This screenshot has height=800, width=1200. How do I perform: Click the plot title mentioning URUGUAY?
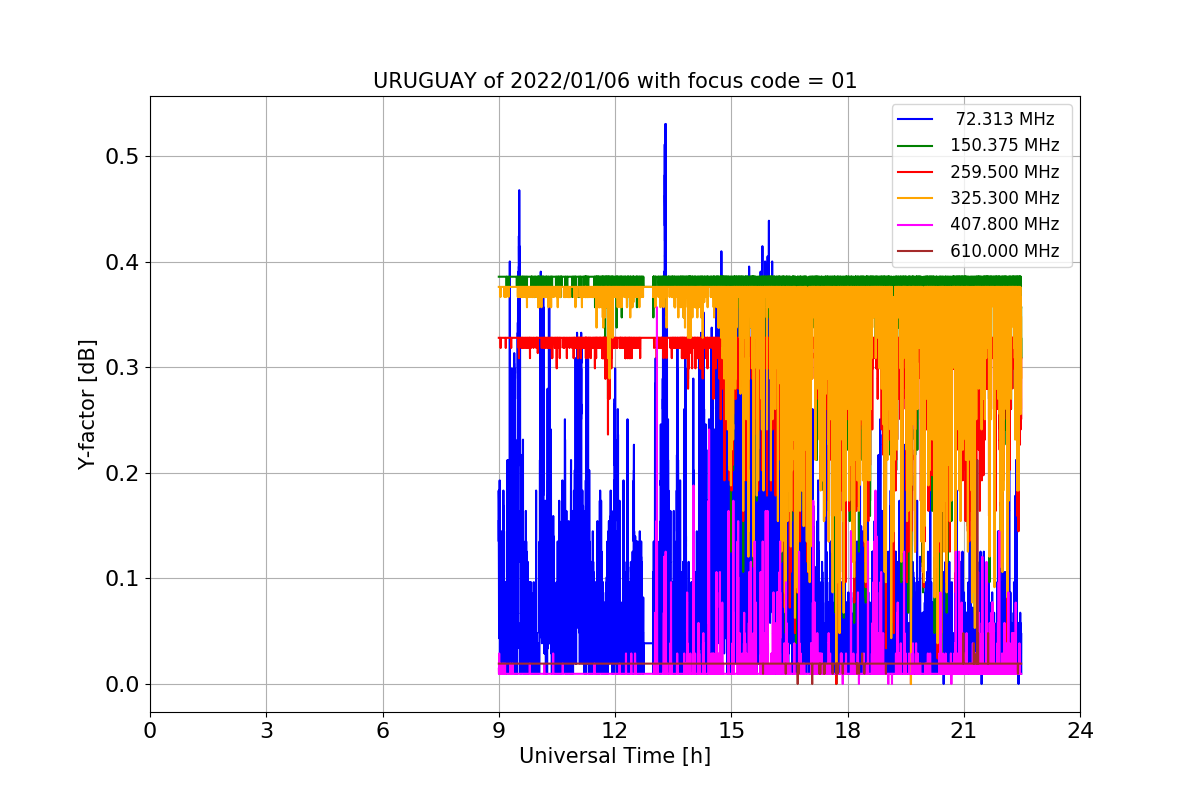pos(615,81)
